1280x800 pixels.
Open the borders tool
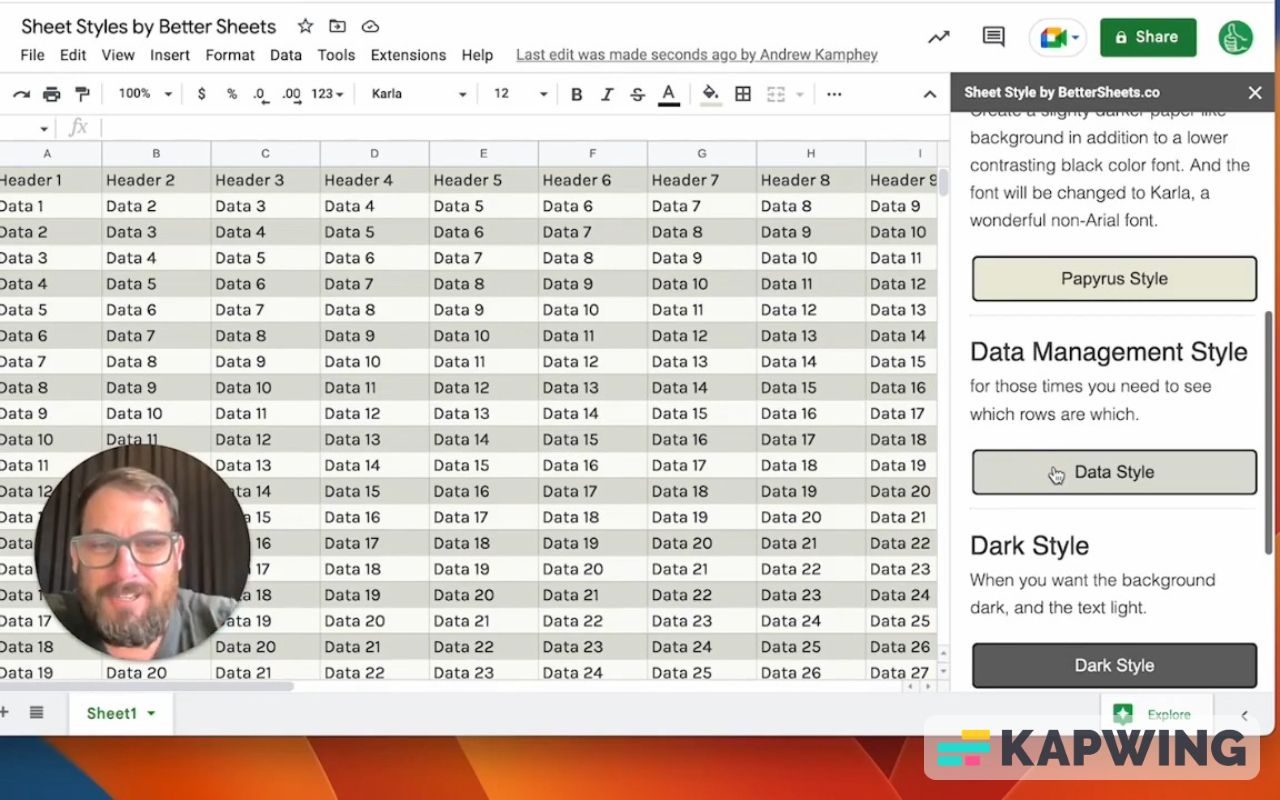[743, 94]
